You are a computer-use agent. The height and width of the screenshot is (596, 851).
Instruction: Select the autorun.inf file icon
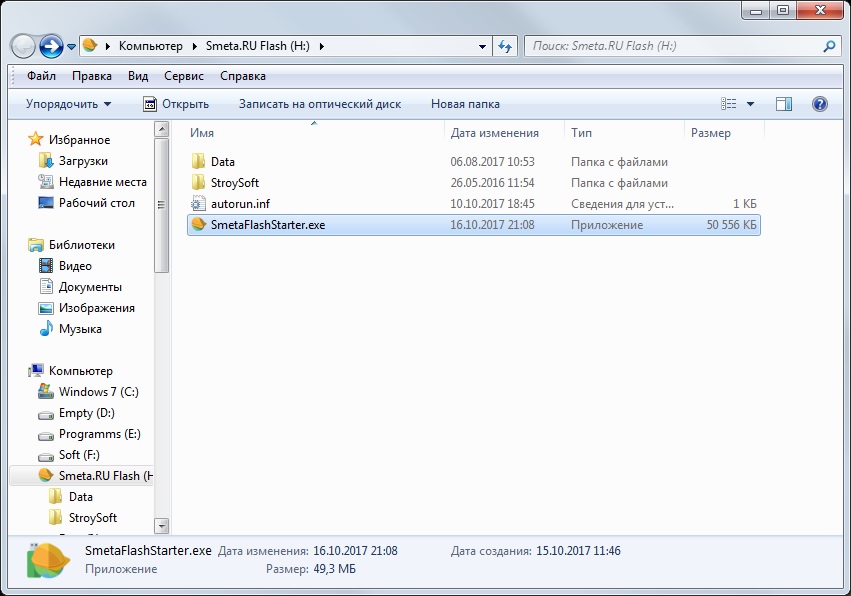(199, 204)
